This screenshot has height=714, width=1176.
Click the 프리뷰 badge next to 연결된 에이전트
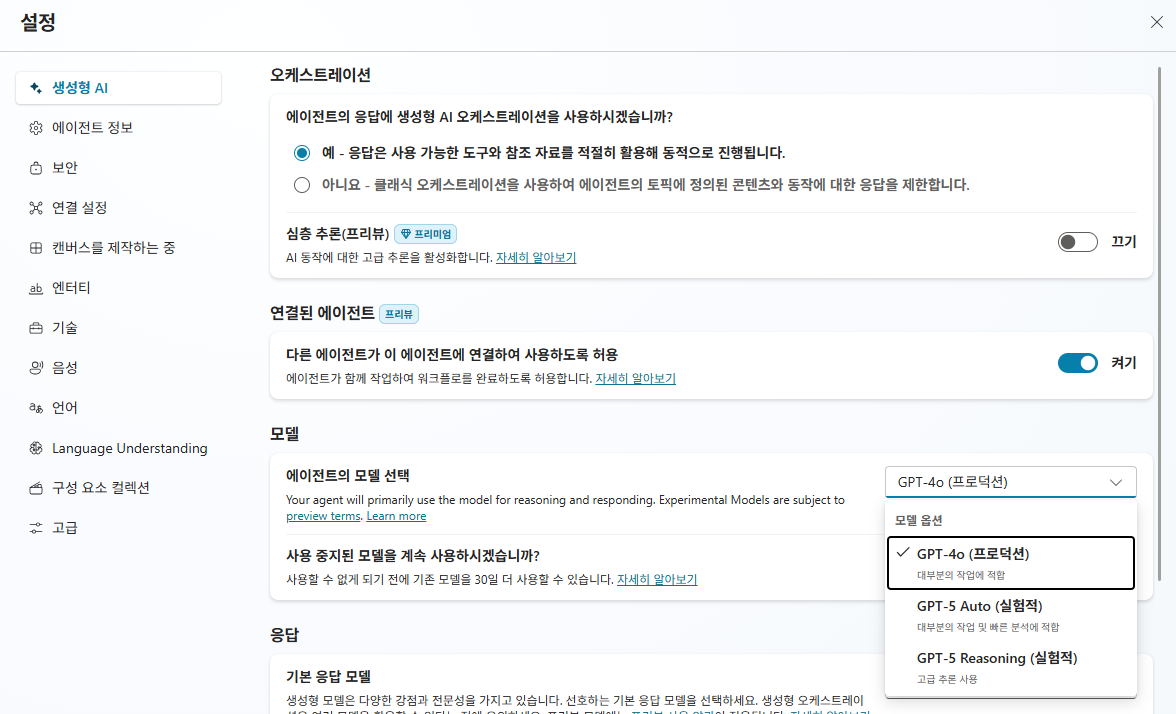click(x=399, y=314)
